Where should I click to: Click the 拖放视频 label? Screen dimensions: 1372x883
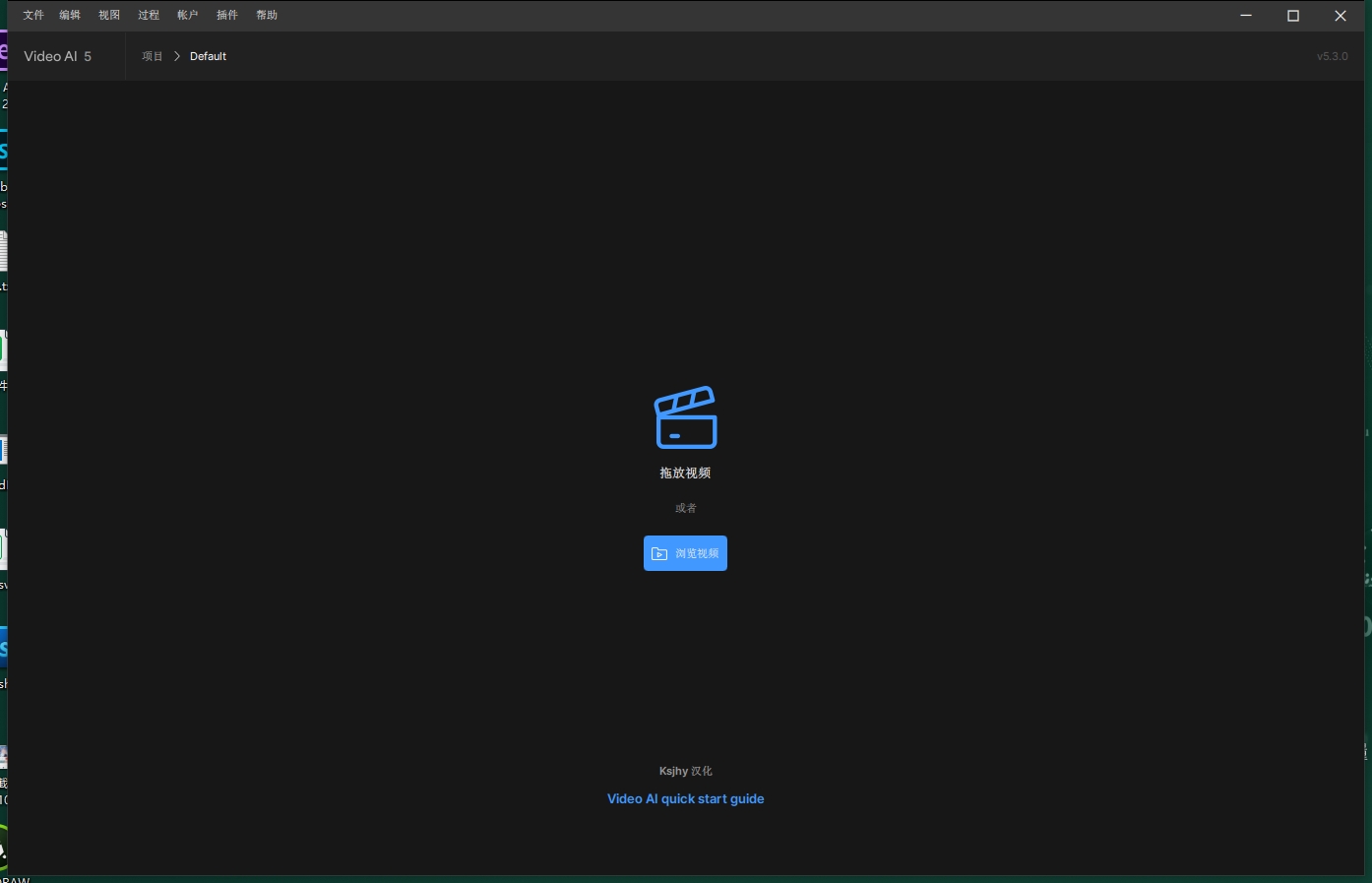coord(685,473)
